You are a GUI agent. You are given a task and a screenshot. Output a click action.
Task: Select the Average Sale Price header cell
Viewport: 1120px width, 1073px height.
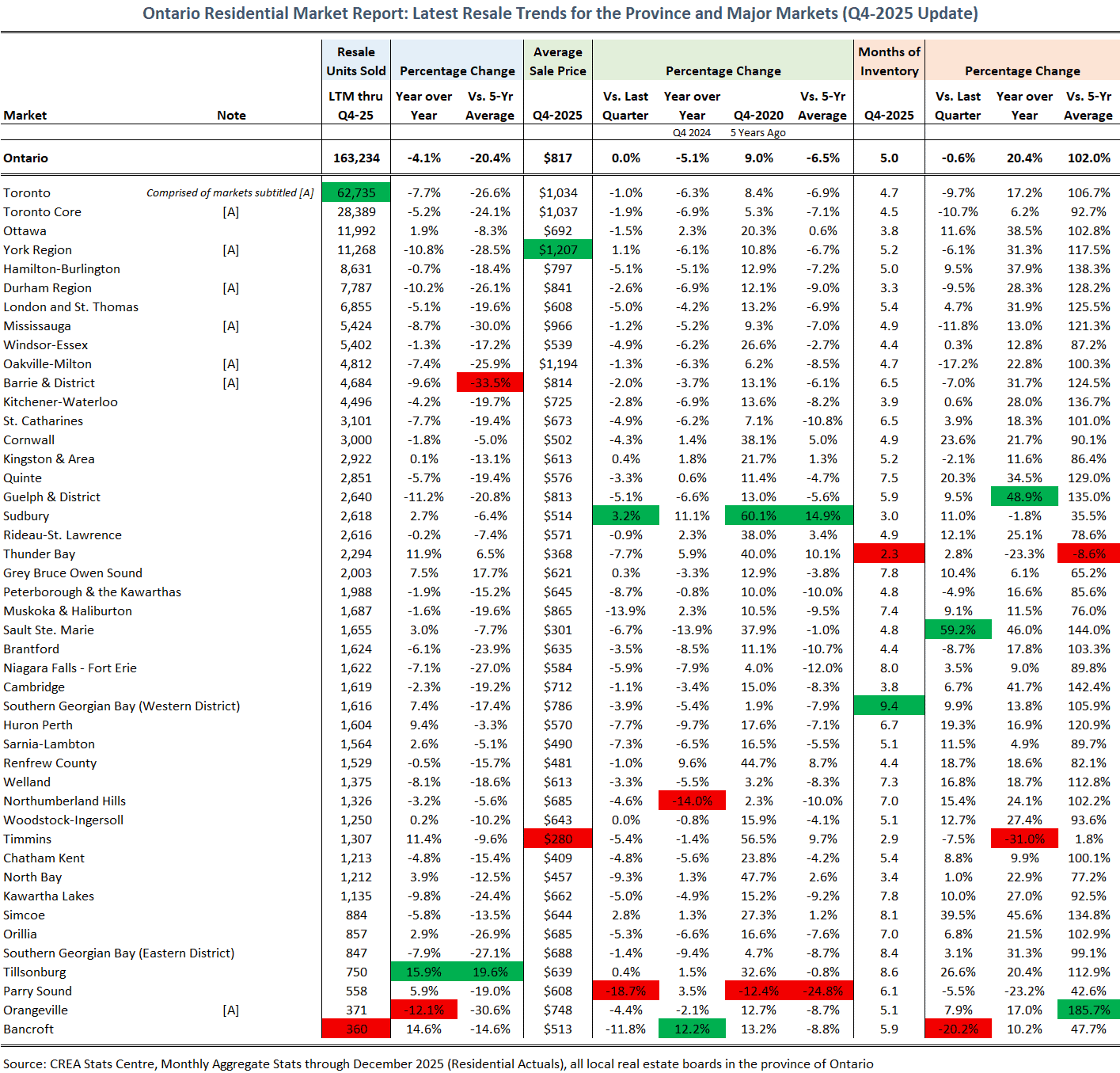557,61
